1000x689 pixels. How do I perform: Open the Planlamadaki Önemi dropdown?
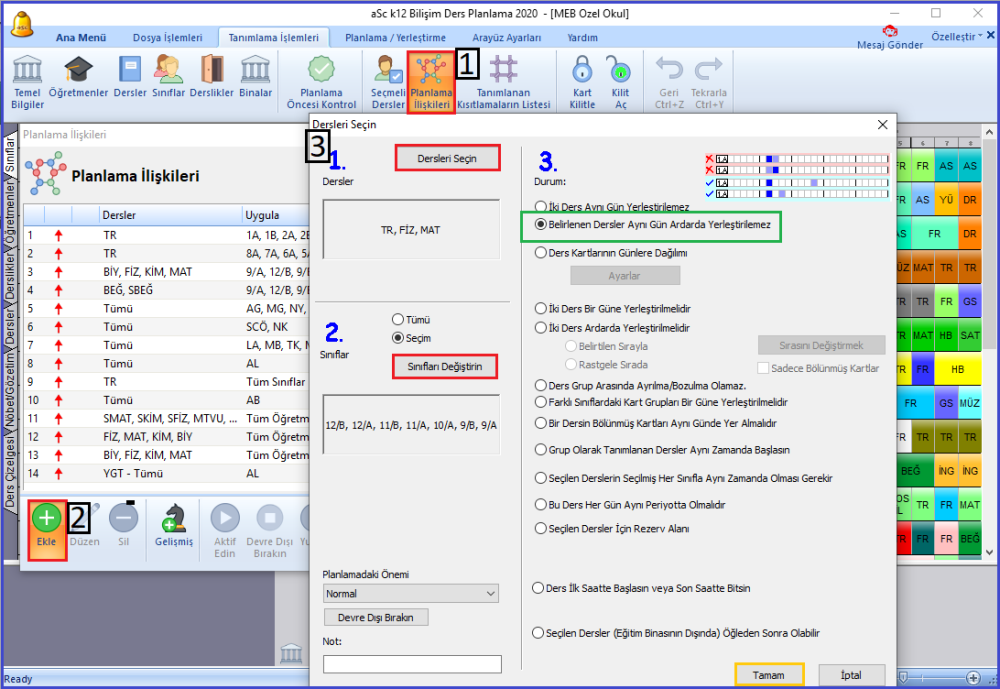[x=411, y=593]
